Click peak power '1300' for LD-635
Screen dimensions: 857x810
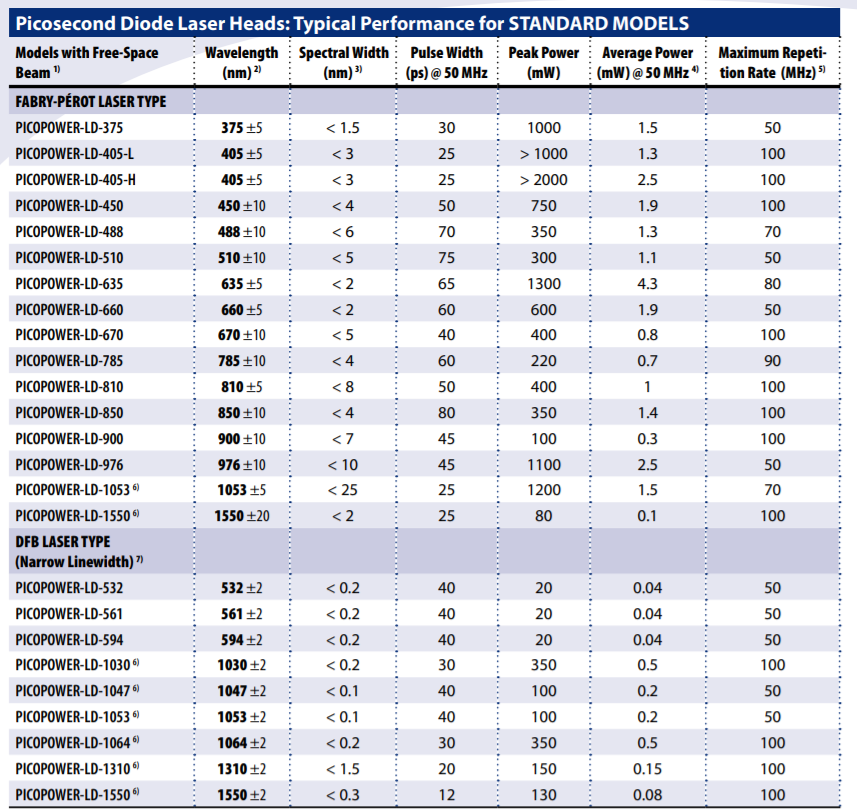click(x=544, y=284)
